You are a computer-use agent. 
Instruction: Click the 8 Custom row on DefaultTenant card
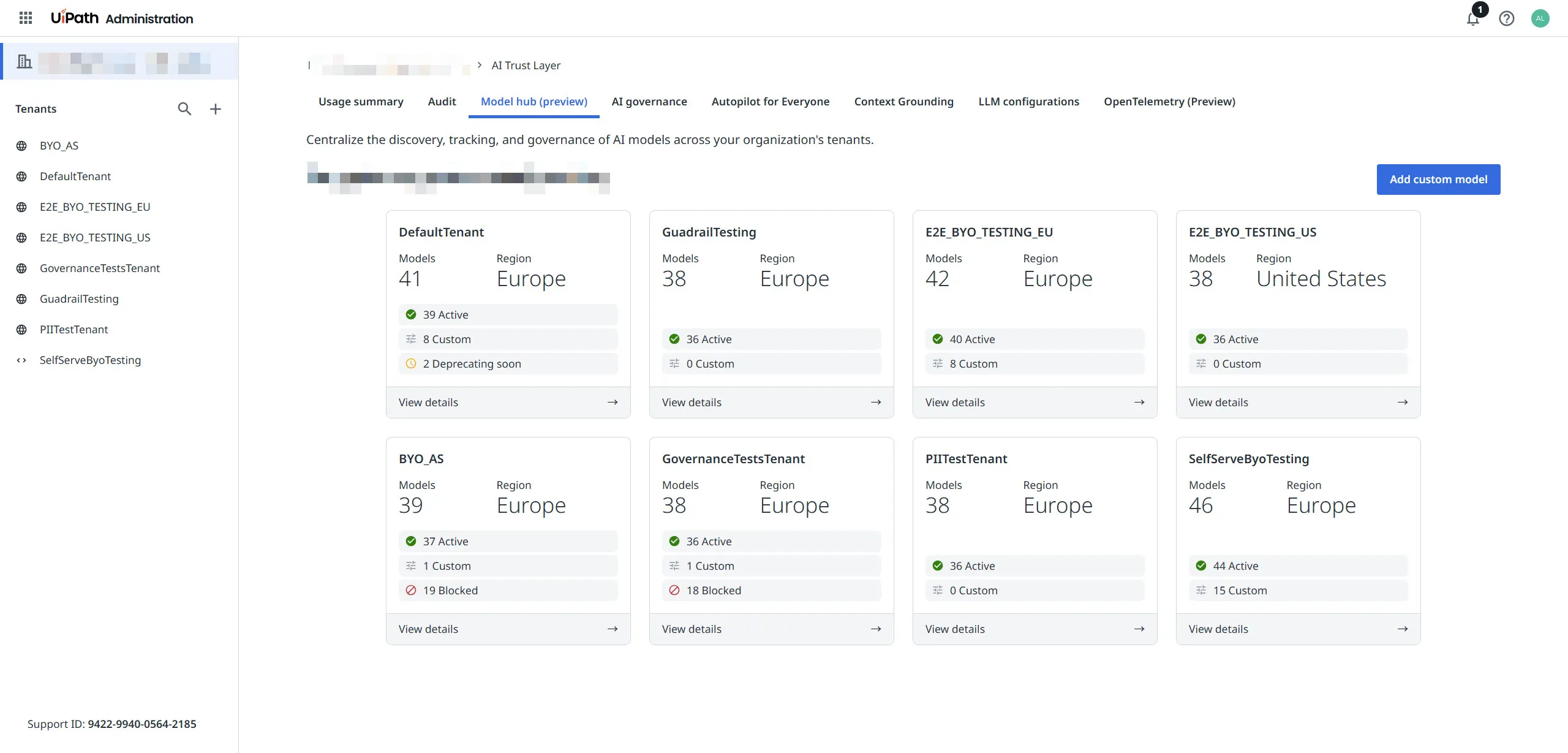pyautogui.click(x=508, y=339)
